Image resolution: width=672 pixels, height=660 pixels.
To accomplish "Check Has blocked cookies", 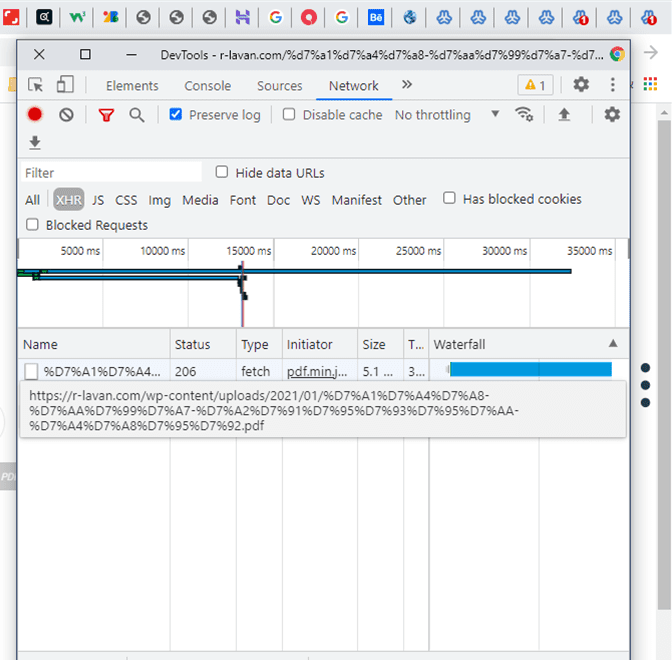I will tap(449, 198).
